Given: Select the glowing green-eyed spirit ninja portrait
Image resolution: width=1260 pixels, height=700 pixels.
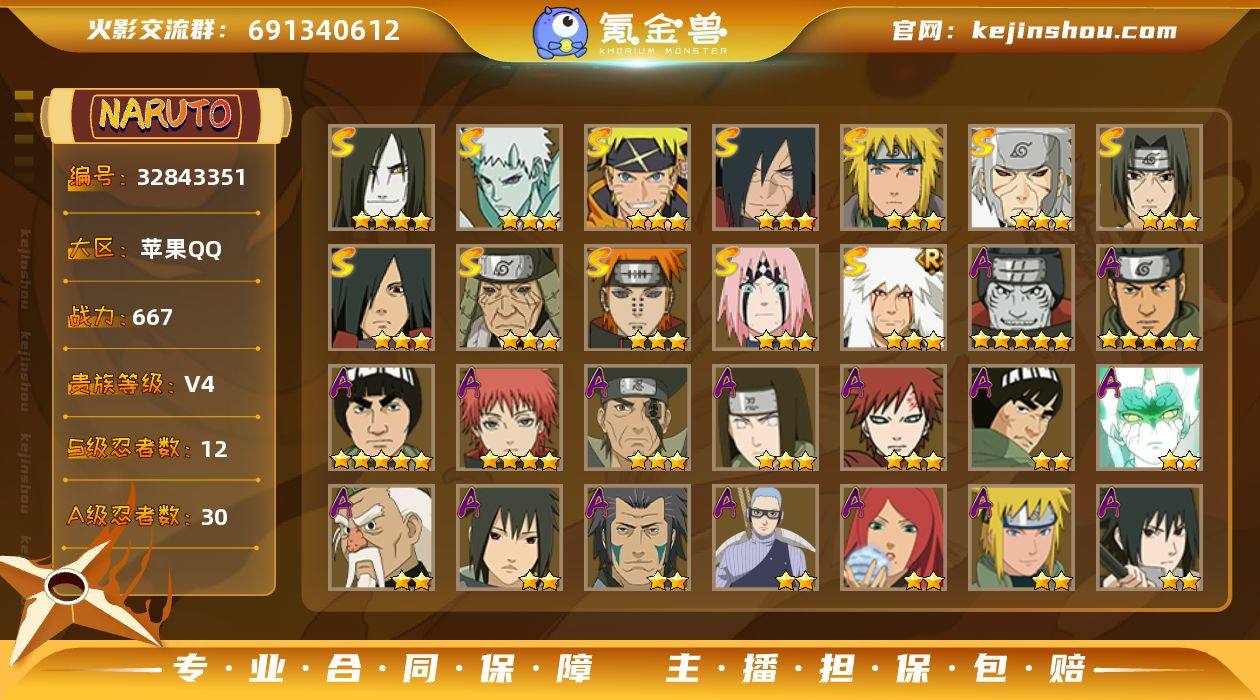Looking at the screenshot, I should point(1149,418).
